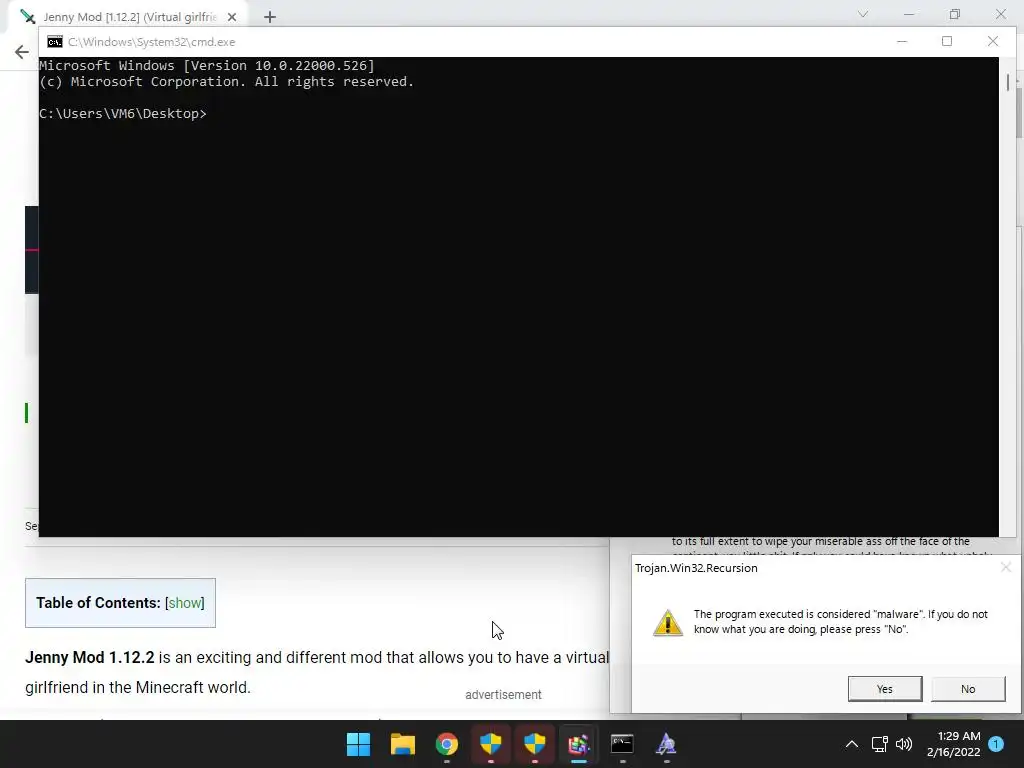Open the network status tray icon
The image size is (1024, 768).
[879, 744]
